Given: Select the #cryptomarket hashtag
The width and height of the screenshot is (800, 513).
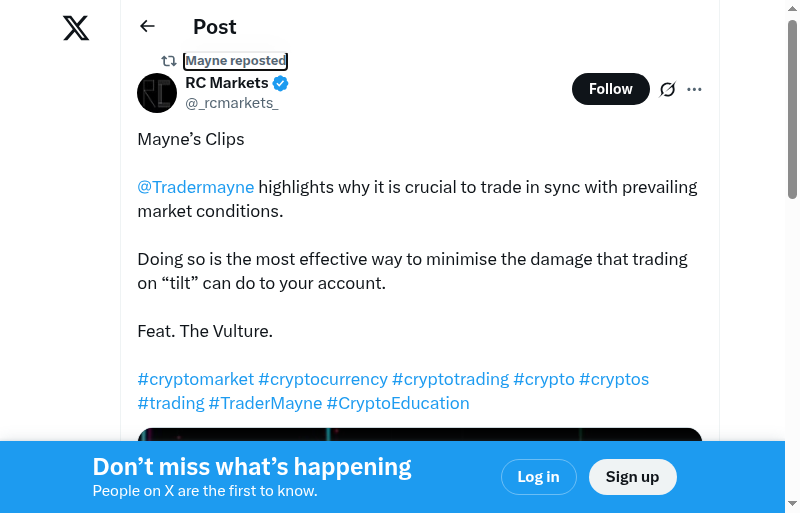Looking at the screenshot, I should tap(196, 379).
